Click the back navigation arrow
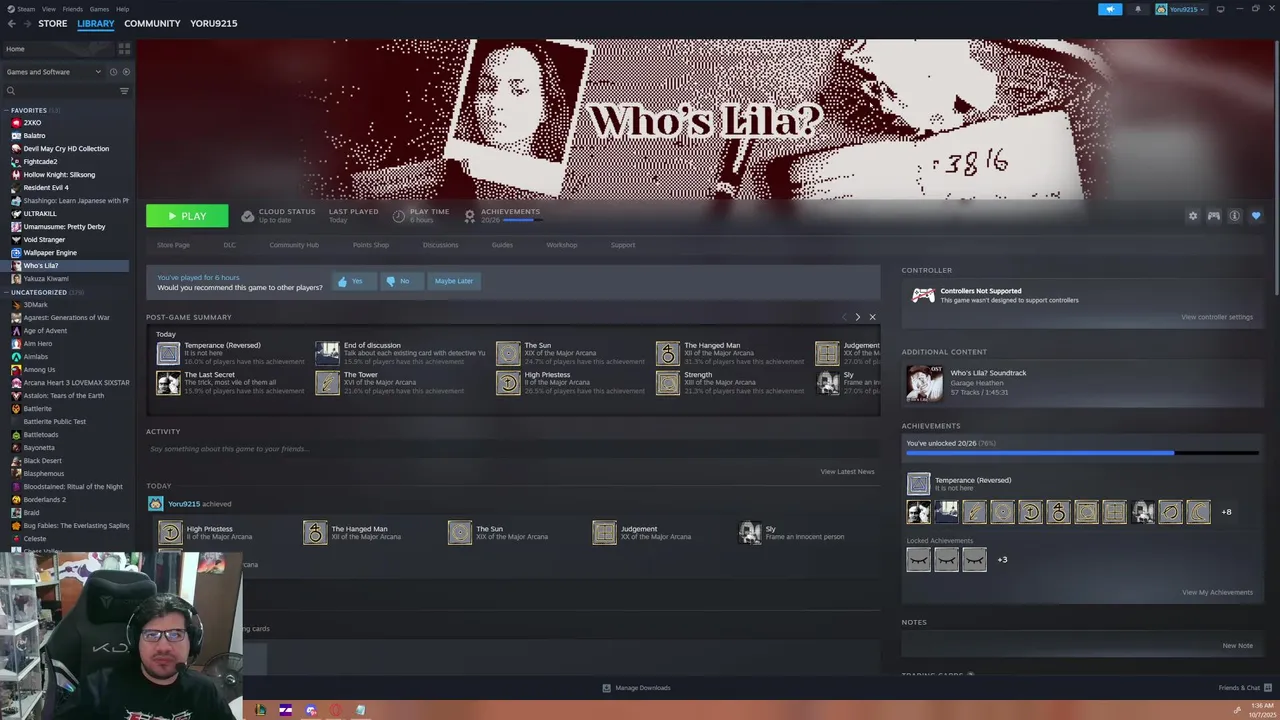 (x=11, y=23)
